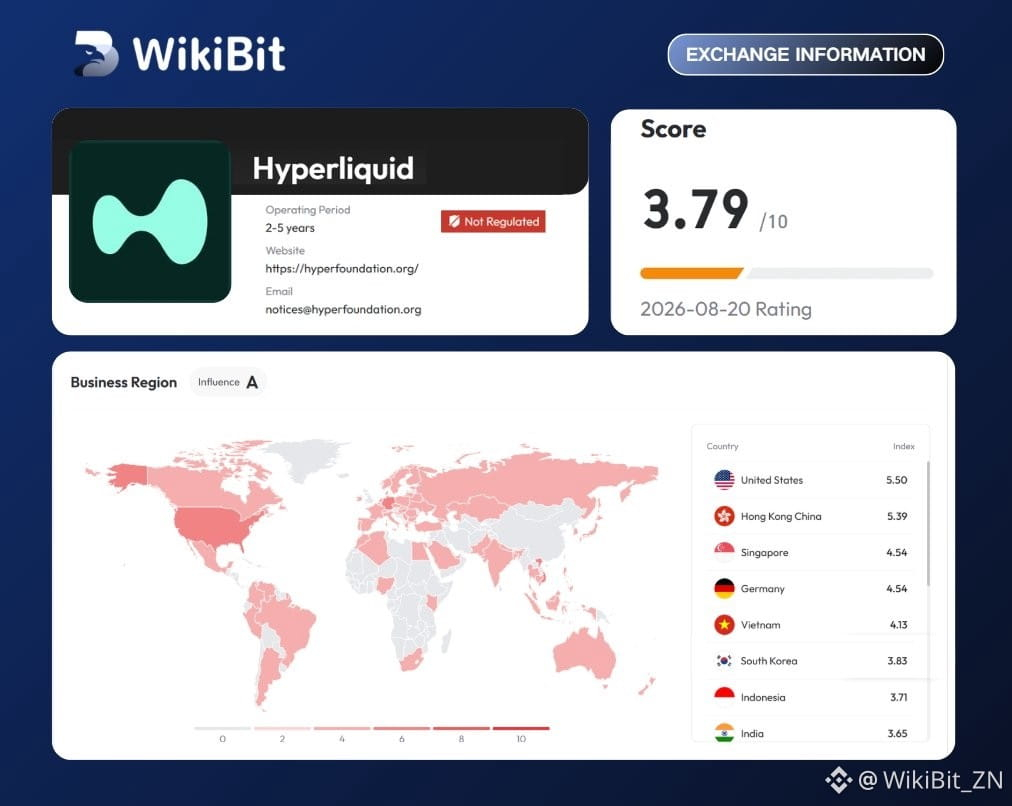
Task: Click the Singapore flag icon
Action: click(x=724, y=552)
